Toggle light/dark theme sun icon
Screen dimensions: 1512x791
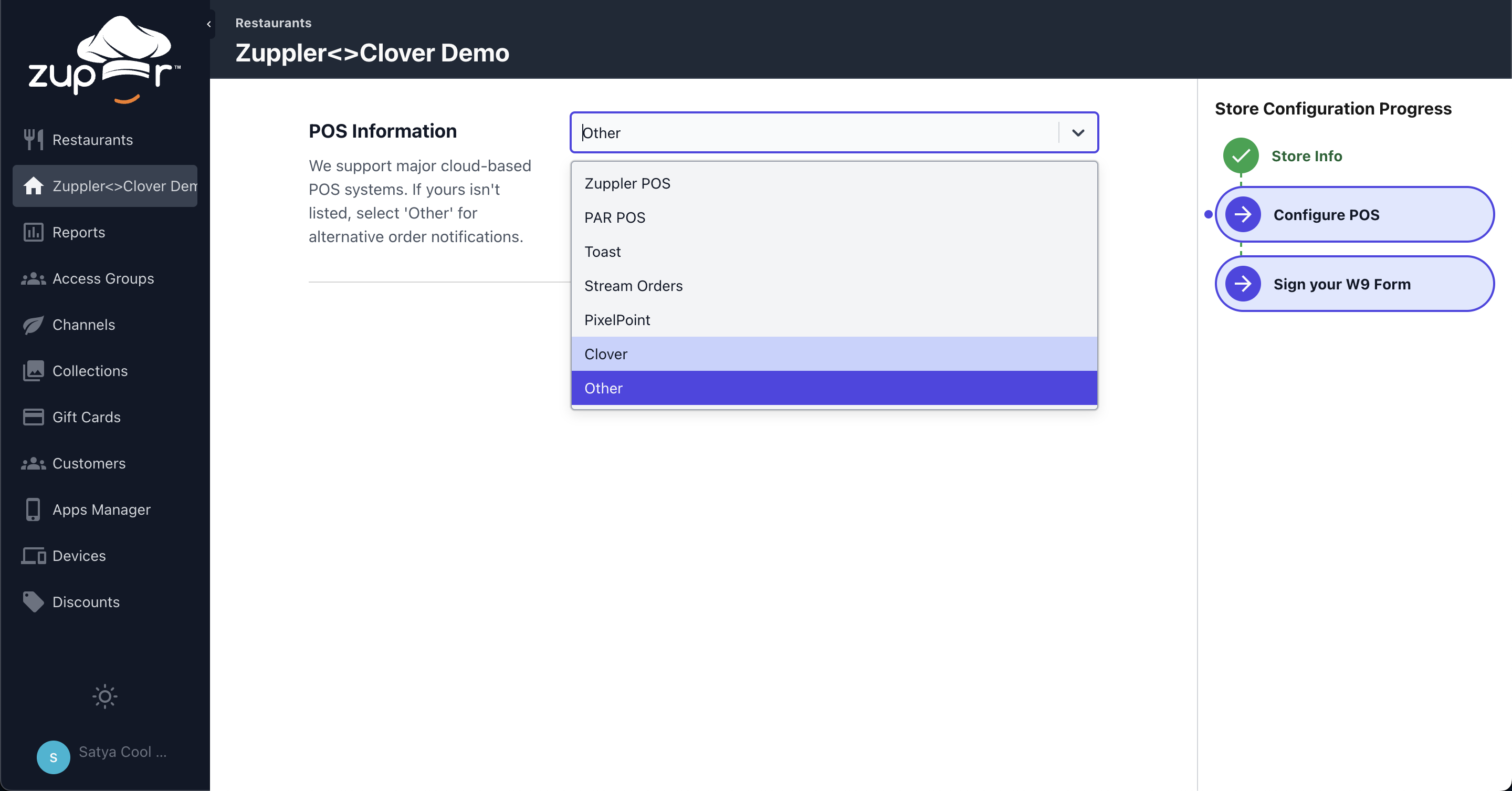(x=104, y=696)
